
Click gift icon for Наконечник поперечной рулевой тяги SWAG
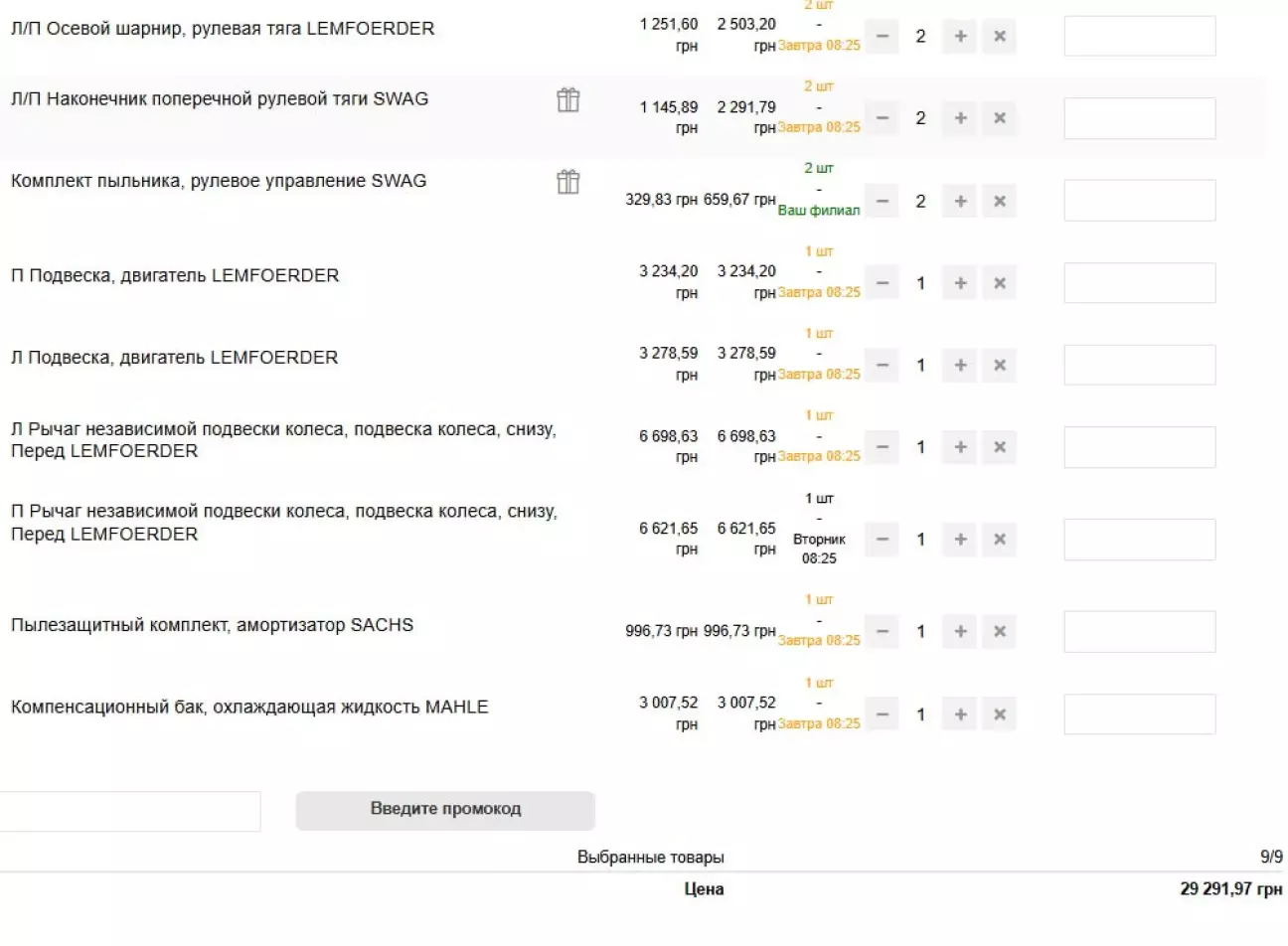coord(567,100)
